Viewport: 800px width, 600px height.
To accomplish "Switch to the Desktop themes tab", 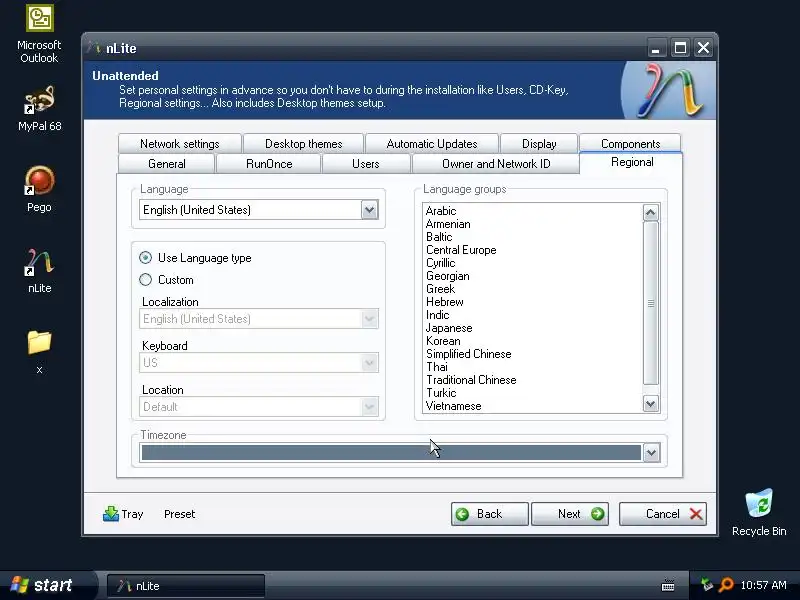I will (x=304, y=144).
